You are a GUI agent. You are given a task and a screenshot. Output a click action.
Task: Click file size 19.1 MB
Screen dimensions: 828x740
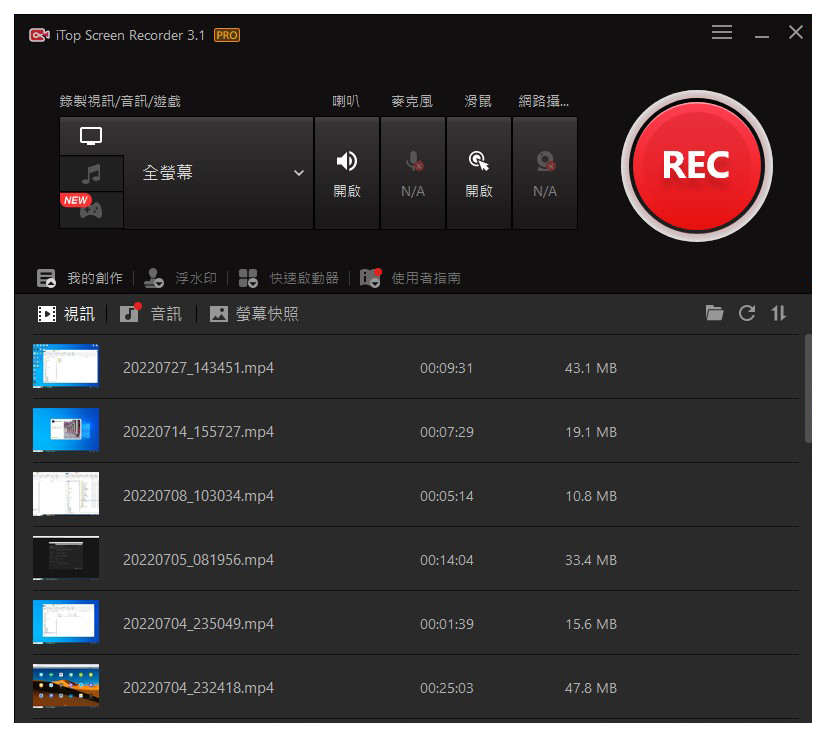click(591, 432)
